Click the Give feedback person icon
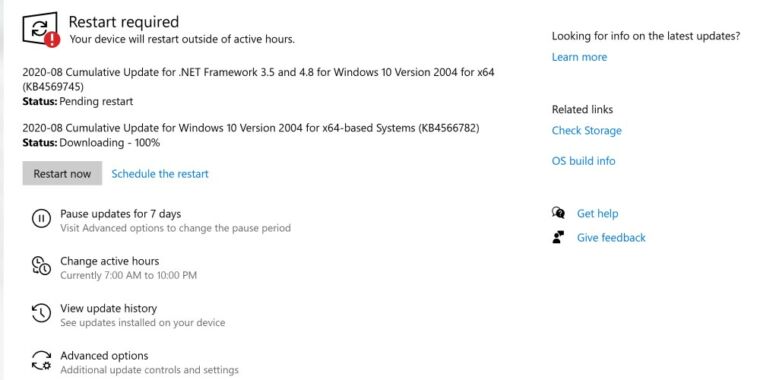760x380 pixels. pos(558,238)
